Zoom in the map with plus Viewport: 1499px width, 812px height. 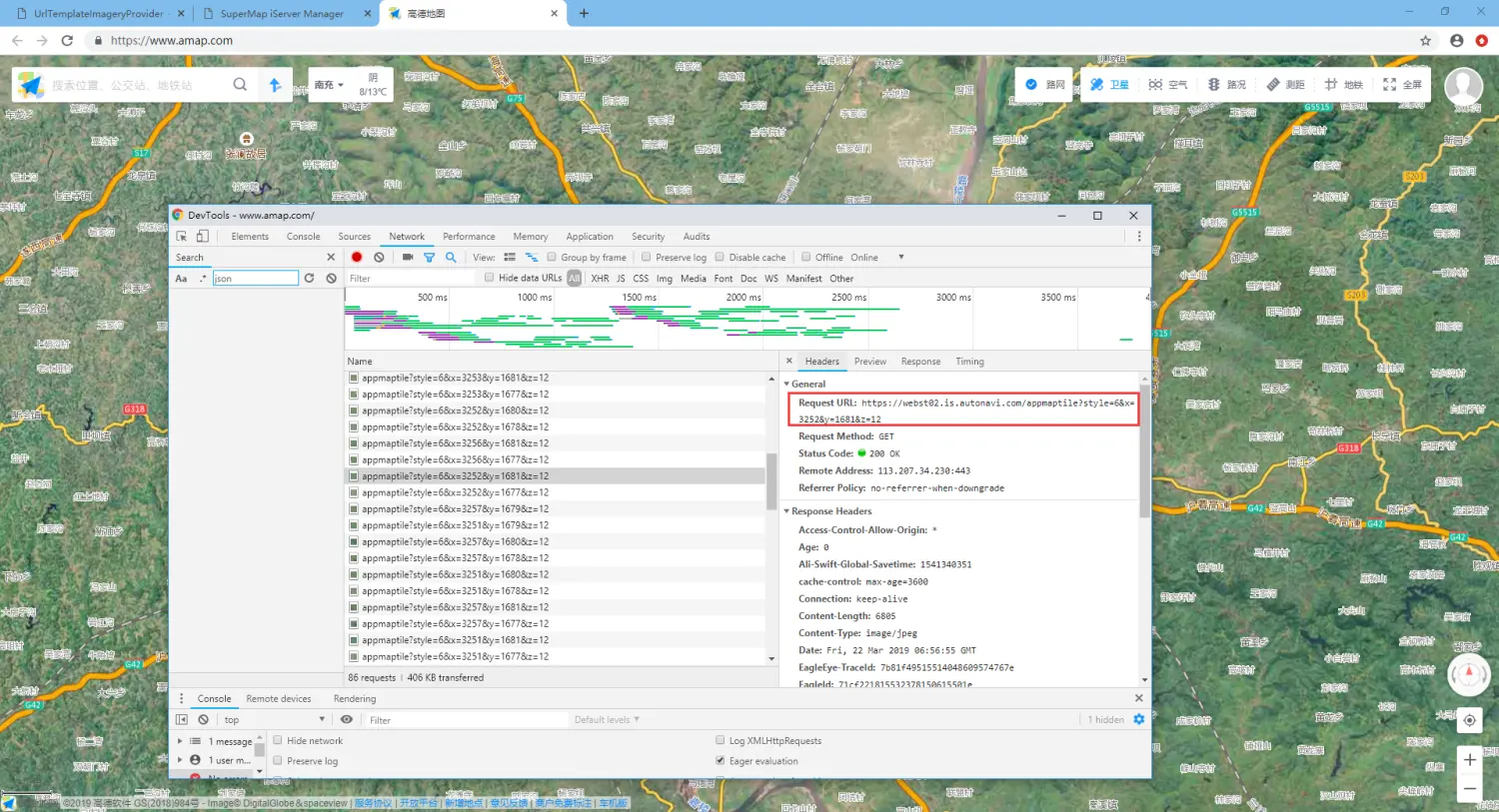coord(1469,760)
